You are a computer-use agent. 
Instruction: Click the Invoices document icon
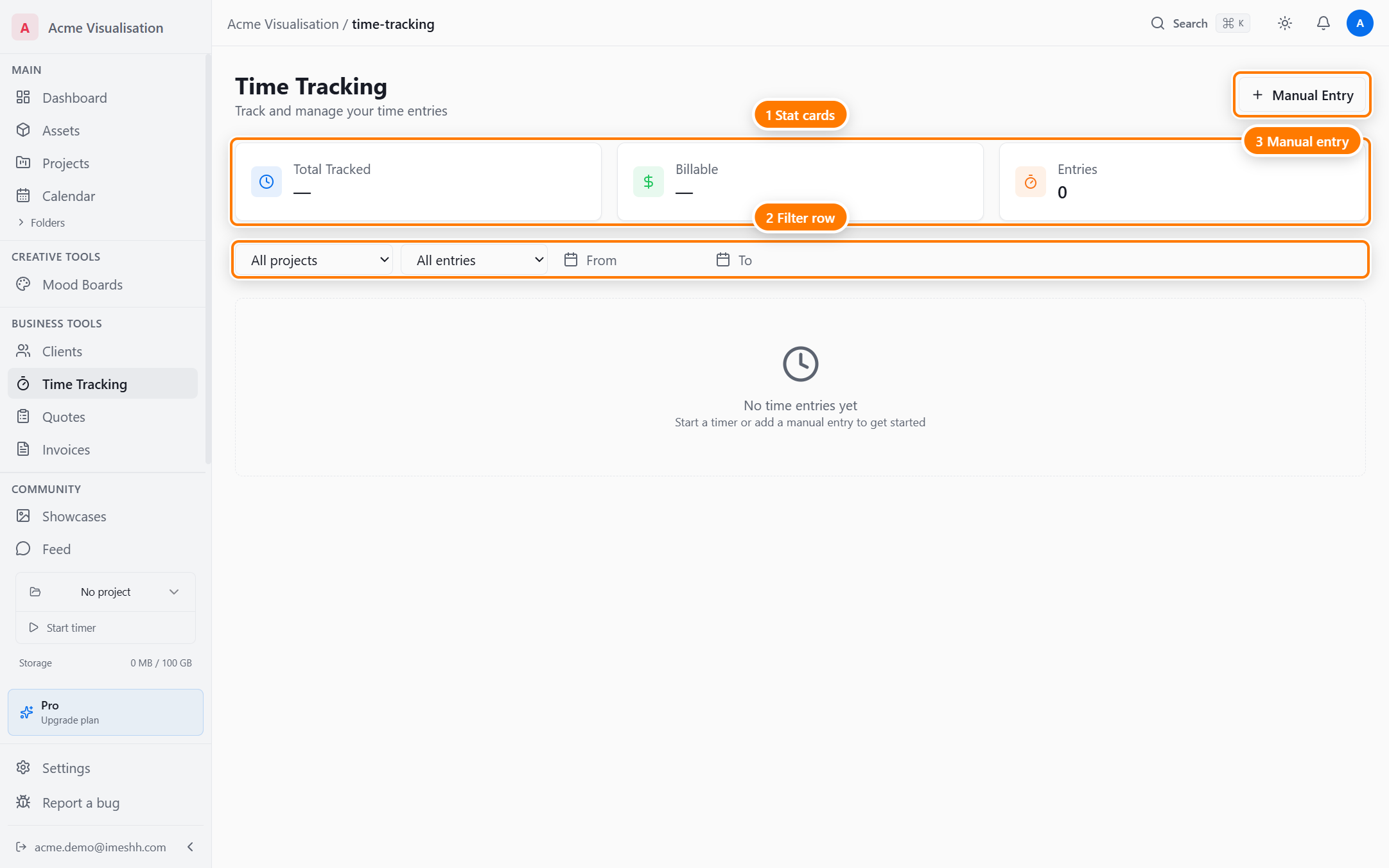23,449
